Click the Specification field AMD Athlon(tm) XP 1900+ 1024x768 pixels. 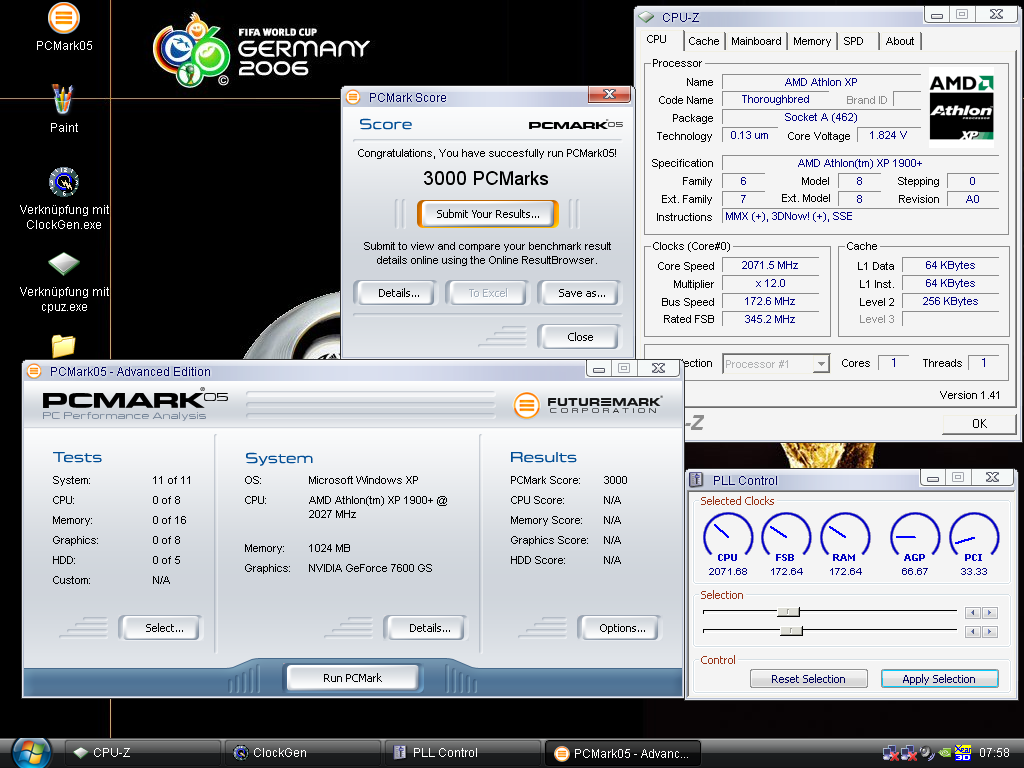click(860, 163)
